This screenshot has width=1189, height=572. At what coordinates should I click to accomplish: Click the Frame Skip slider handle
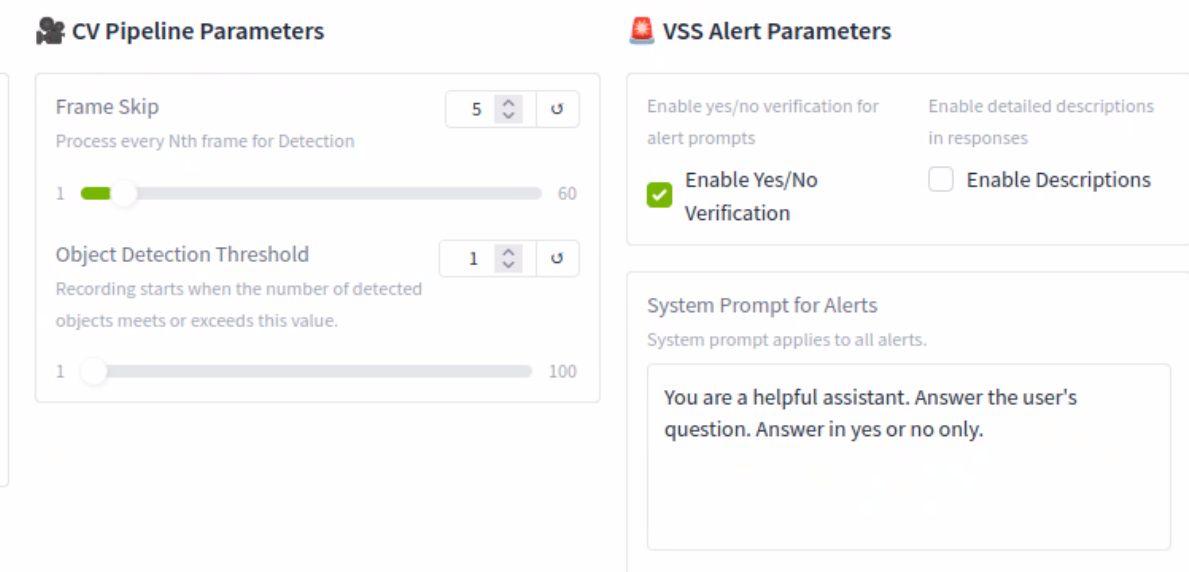[123, 194]
